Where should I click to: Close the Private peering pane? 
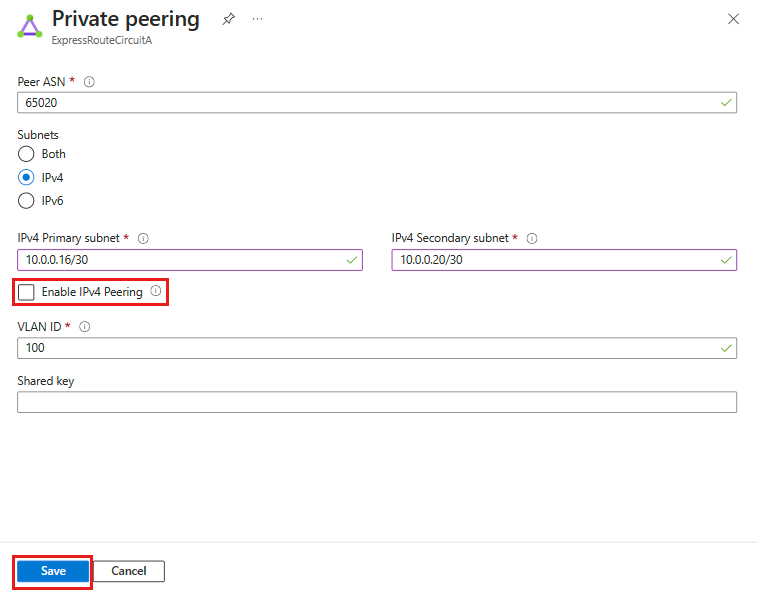(733, 19)
